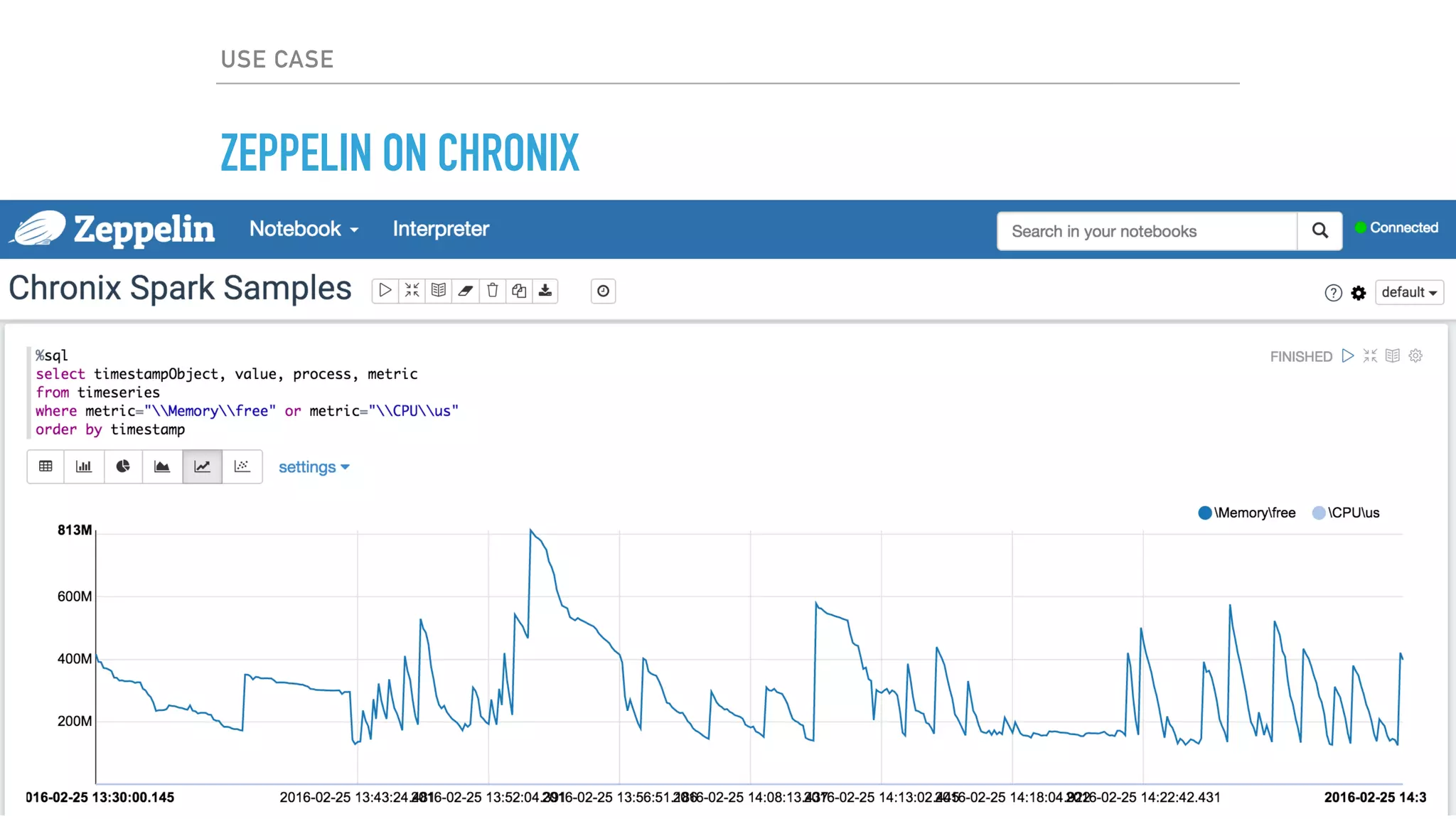Open the cron scheduler clock icon

pos(603,291)
